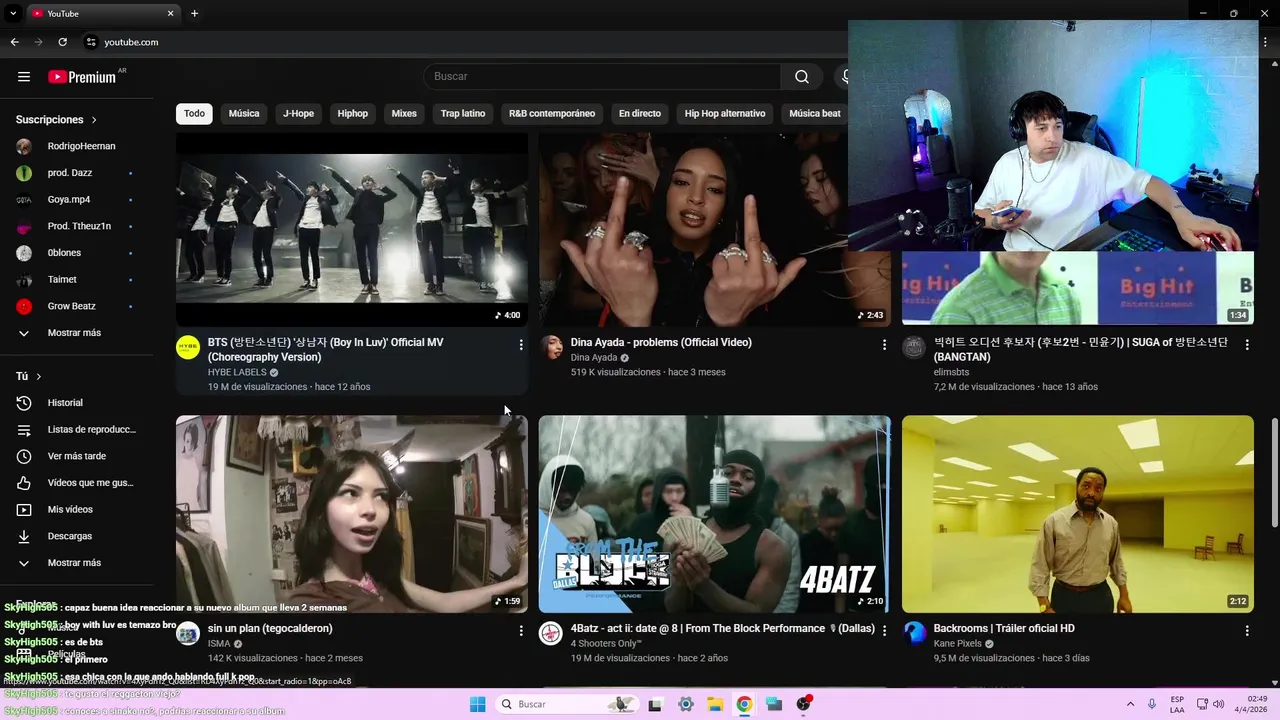
Task: Expand the Suscripciones section chevron
Action: pos(94,120)
